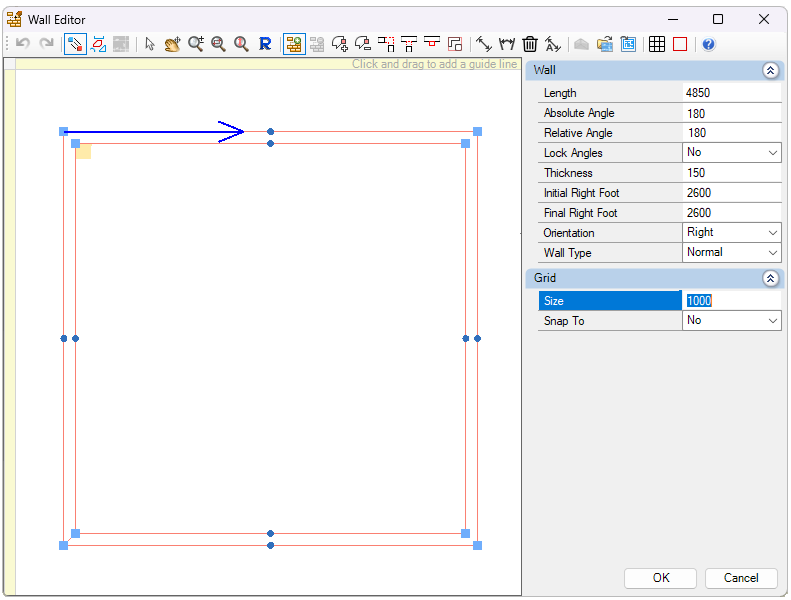Select the 'Wall Type' property label
The image size is (791, 600).
pyautogui.click(x=568, y=253)
